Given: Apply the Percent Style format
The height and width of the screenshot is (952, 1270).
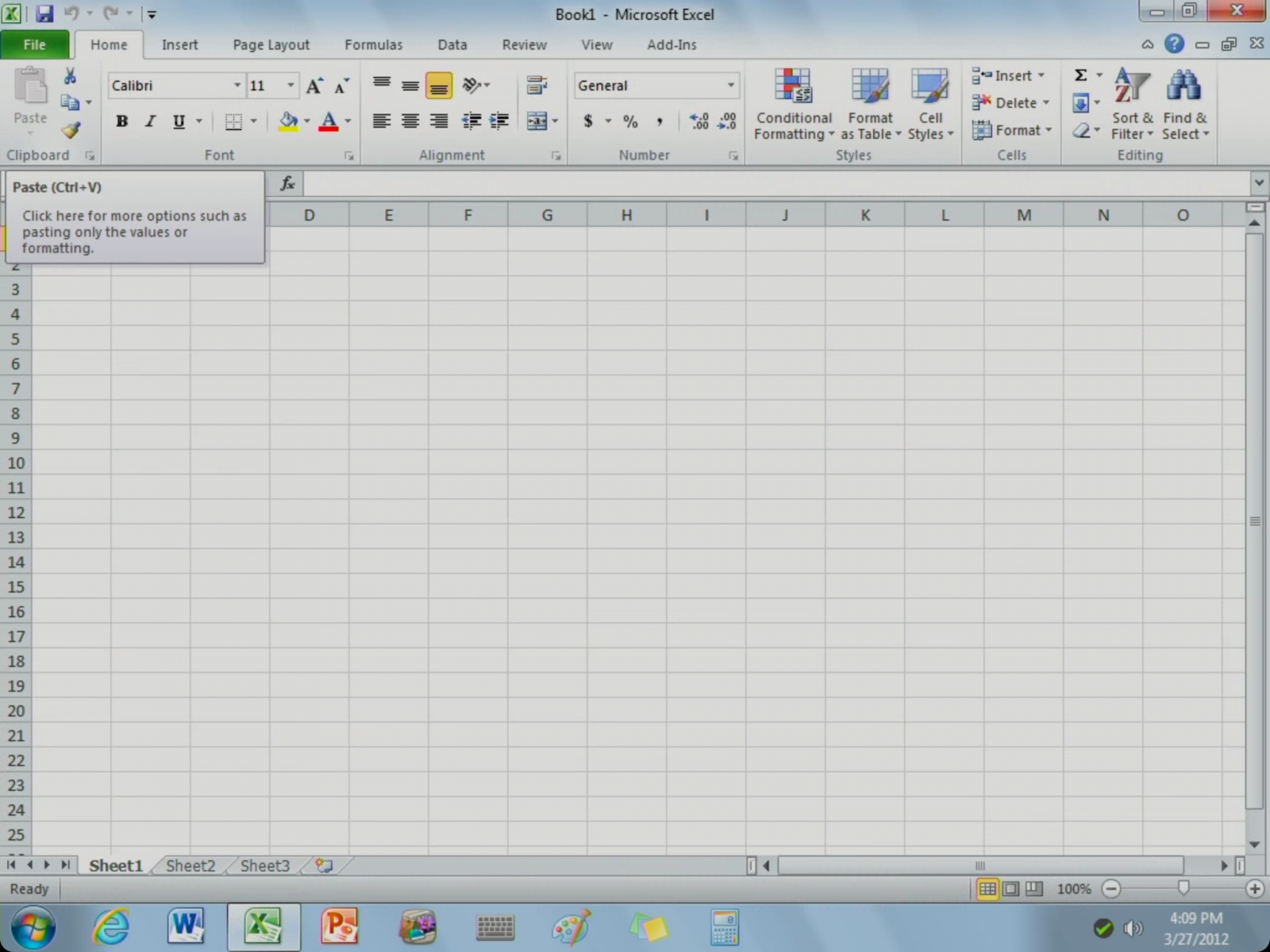Looking at the screenshot, I should coord(630,121).
